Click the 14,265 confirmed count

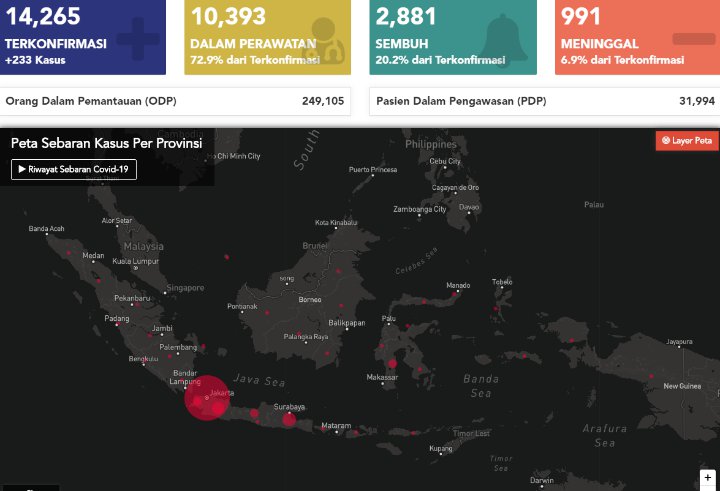[43, 16]
